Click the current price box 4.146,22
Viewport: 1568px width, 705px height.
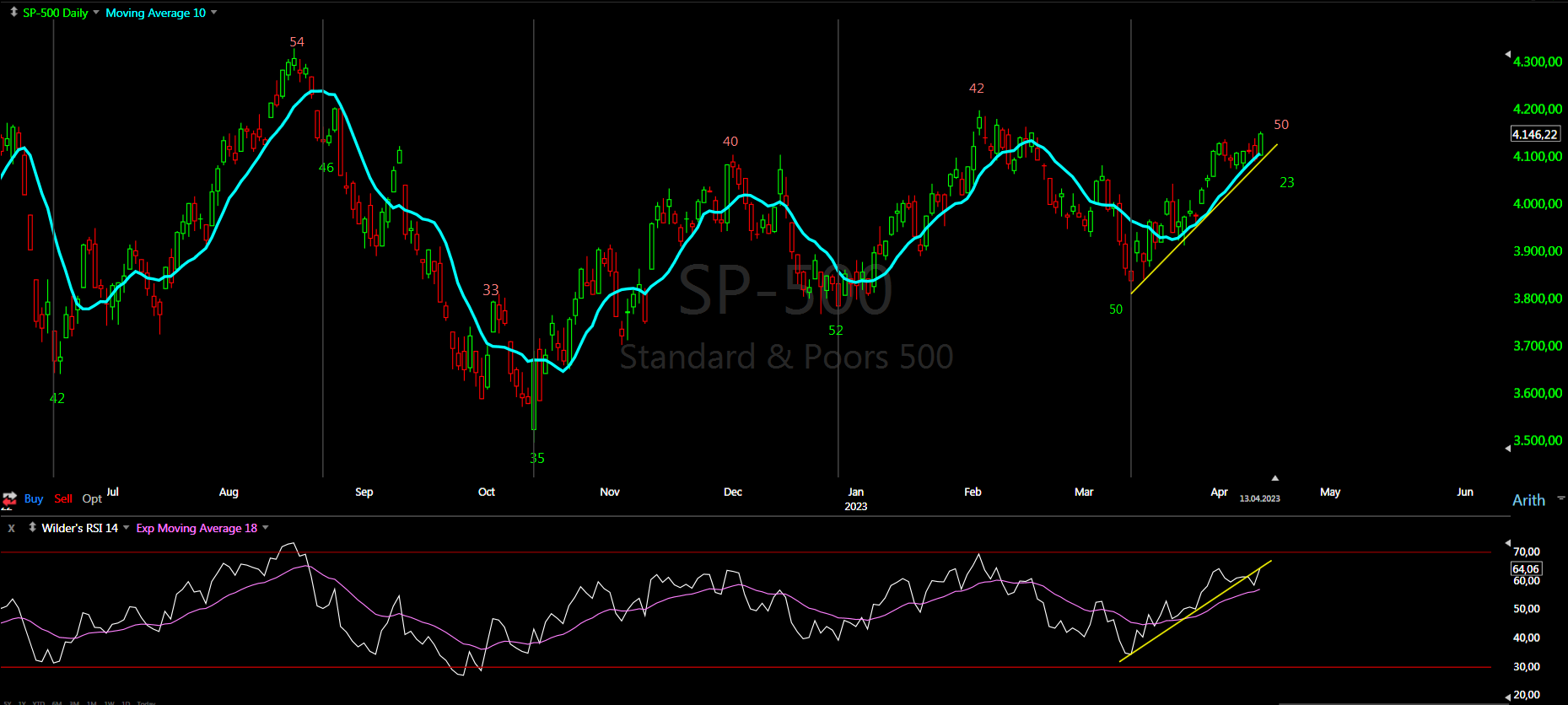click(1535, 134)
